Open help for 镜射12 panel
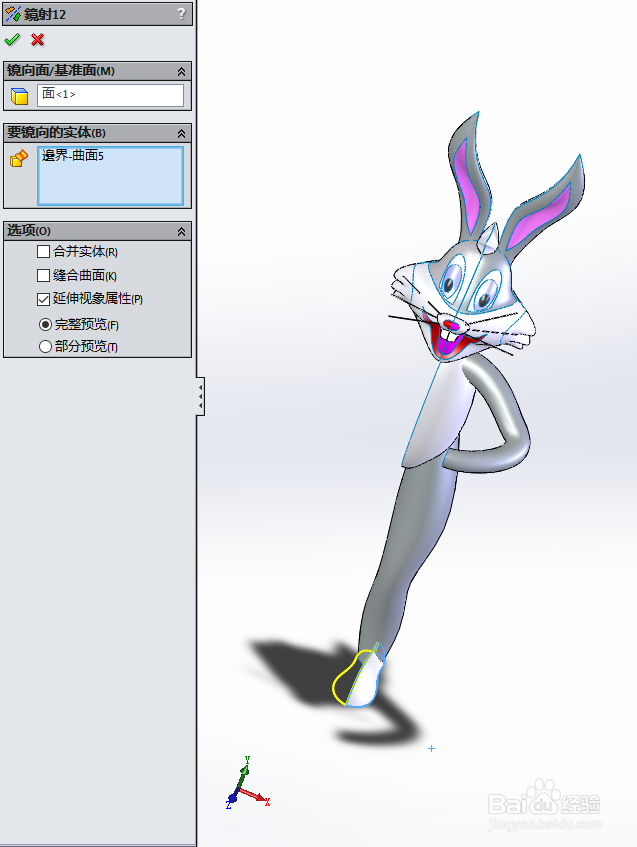Screen dimensions: 637x847 [182, 13]
